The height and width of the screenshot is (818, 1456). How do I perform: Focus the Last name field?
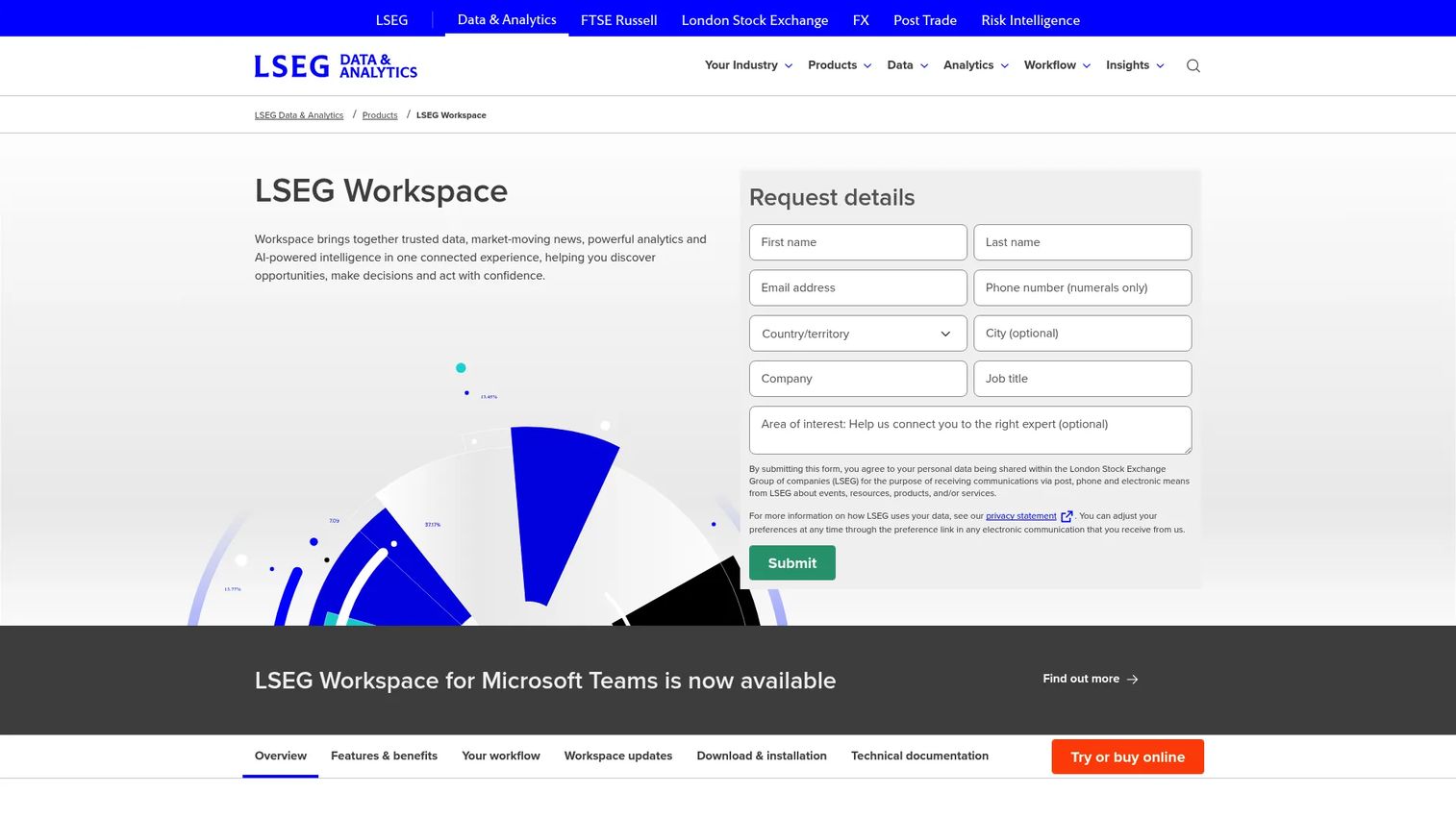(1083, 242)
